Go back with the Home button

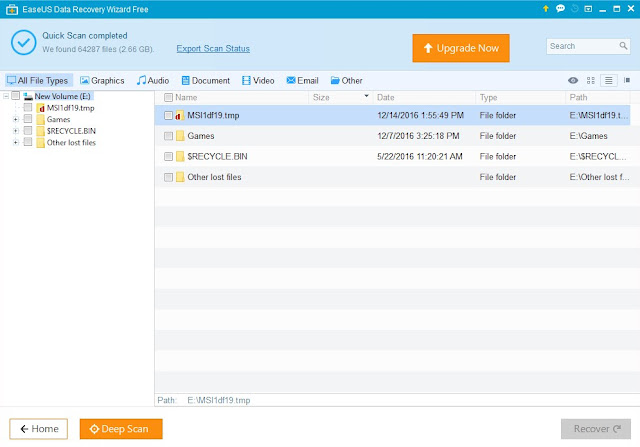click(39, 429)
